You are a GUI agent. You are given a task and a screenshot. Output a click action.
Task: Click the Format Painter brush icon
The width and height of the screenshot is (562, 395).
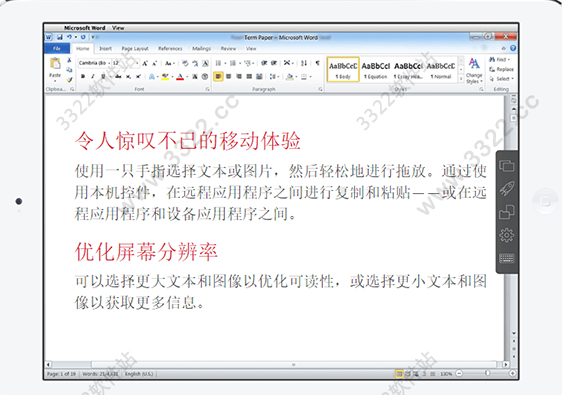(x=69, y=79)
